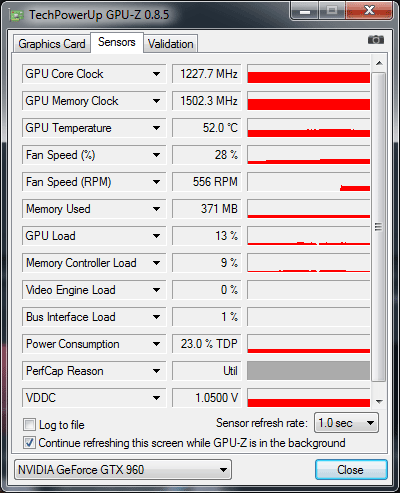Screen dimensions: 400x493
Task: Enable the Log to file checkbox
Action: [29, 425]
